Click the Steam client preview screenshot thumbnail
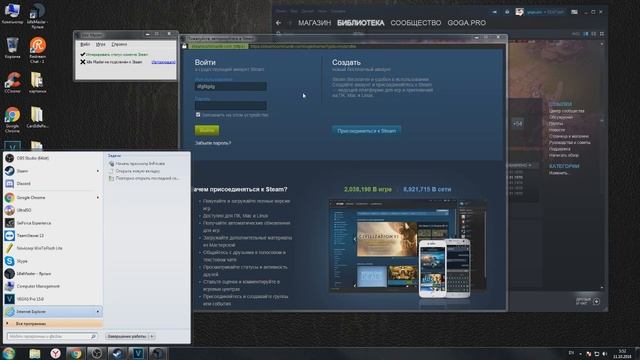The image size is (640, 360). 407,246
